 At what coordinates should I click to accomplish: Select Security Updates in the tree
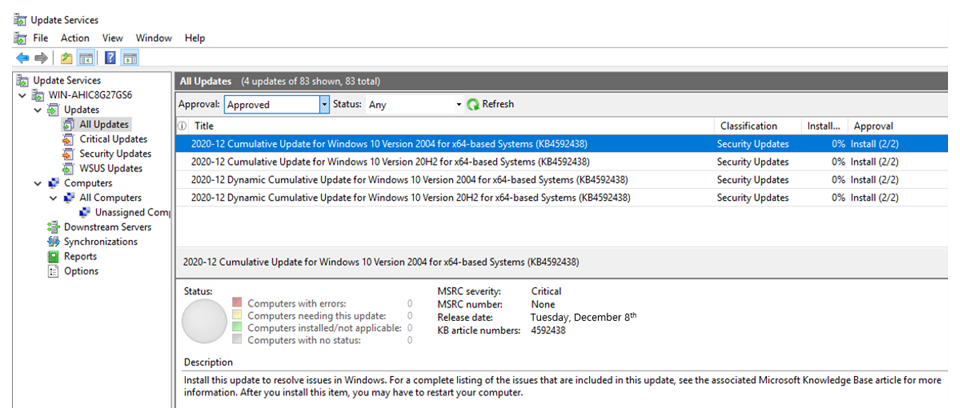click(115, 154)
